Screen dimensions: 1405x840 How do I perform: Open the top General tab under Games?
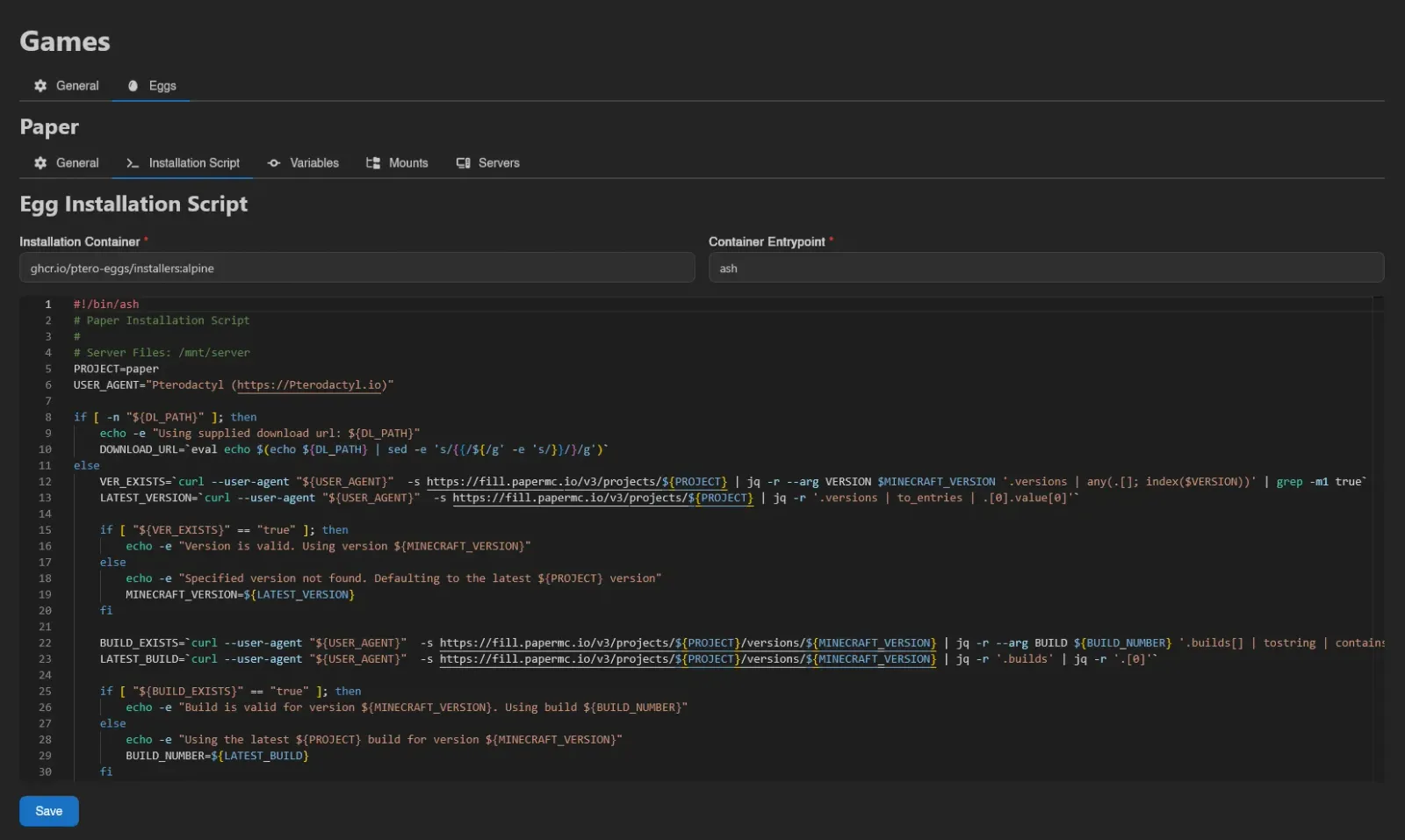click(x=67, y=86)
